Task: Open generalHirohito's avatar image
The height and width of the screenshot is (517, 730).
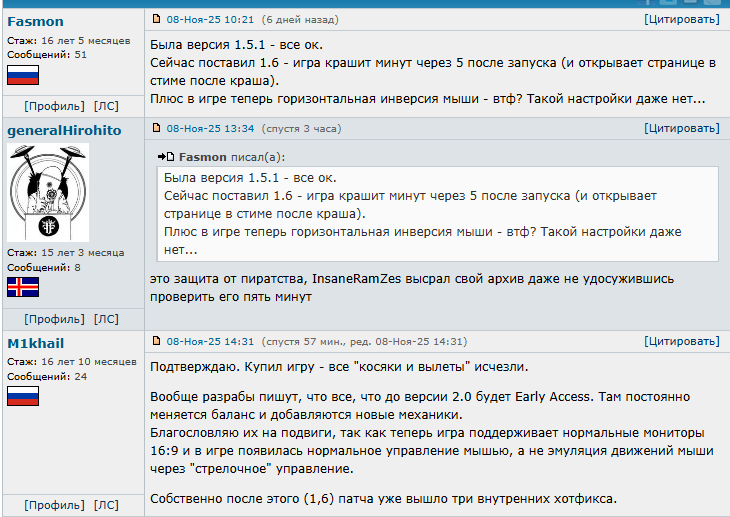Action: click(48, 192)
